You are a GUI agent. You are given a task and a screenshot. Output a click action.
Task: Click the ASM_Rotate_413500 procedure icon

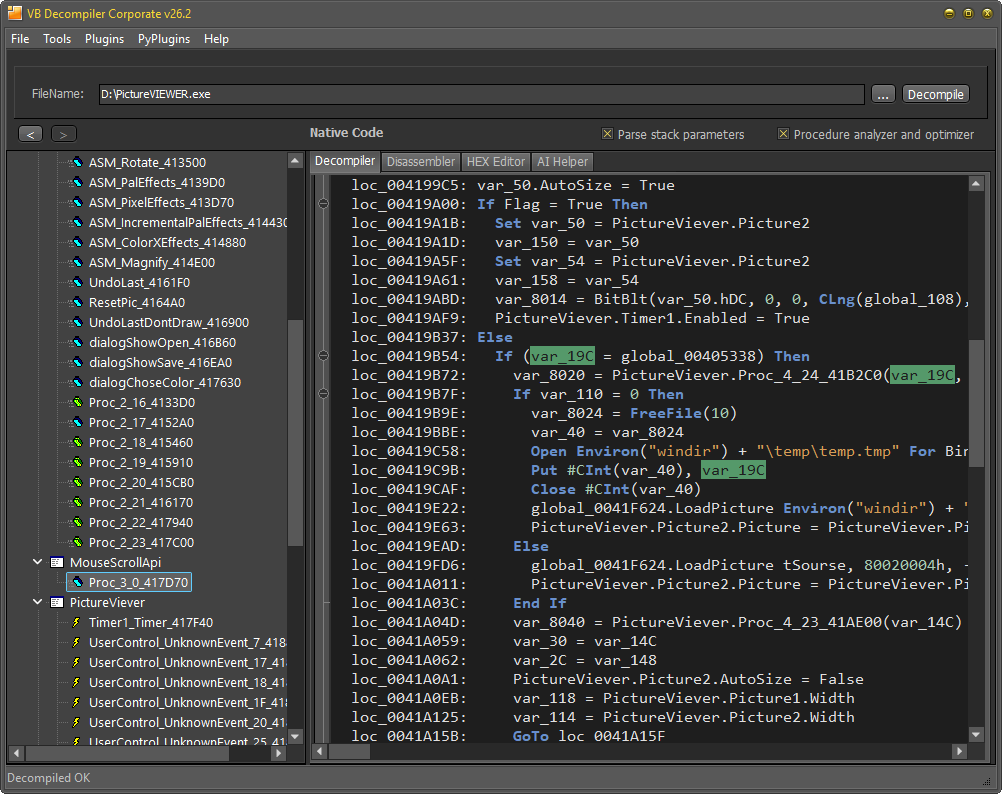pyautogui.click(x=77, y=162)
